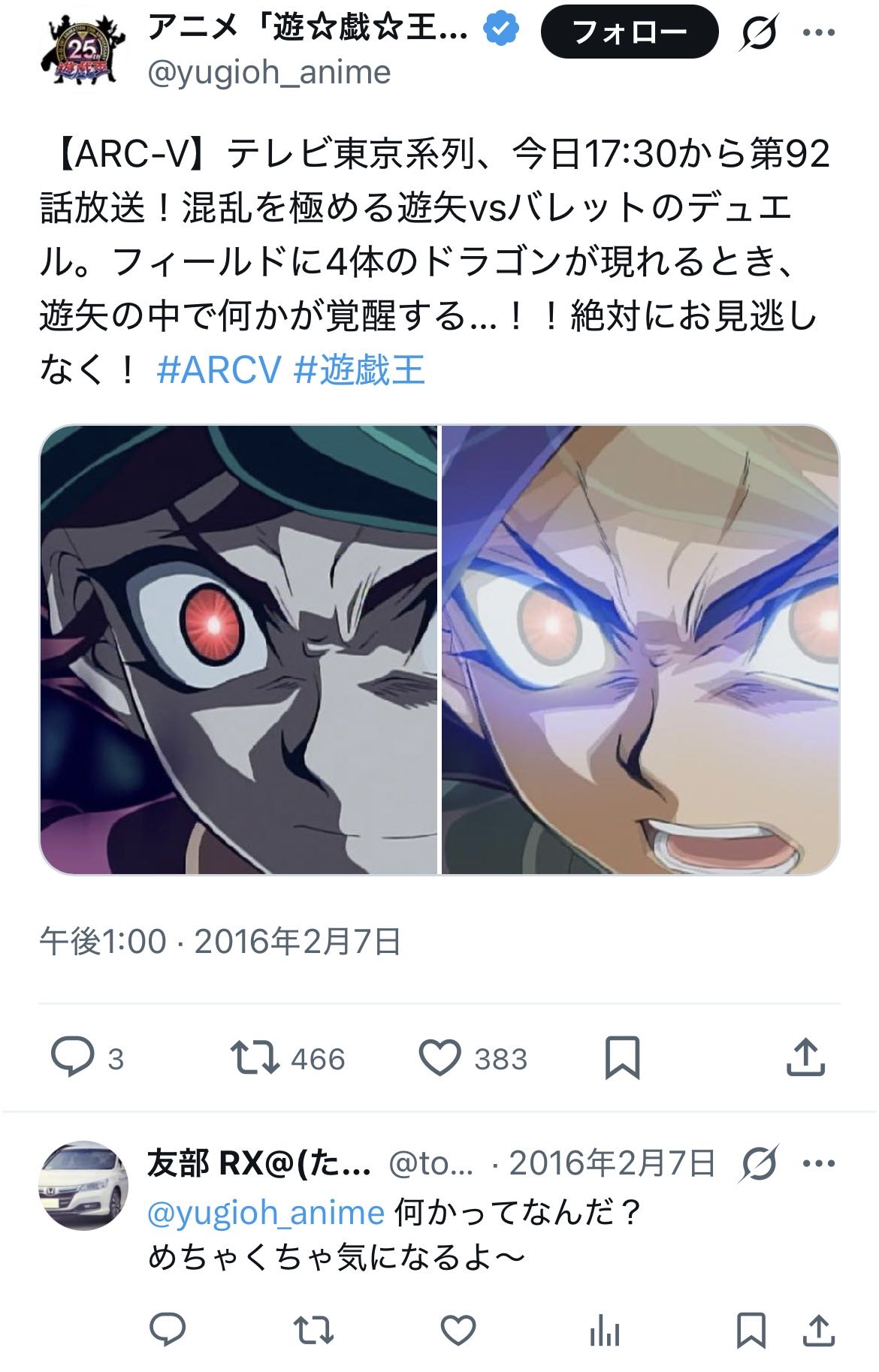
Task: Like the main tweet with 383 likes
Action: tap(439, 1058)
